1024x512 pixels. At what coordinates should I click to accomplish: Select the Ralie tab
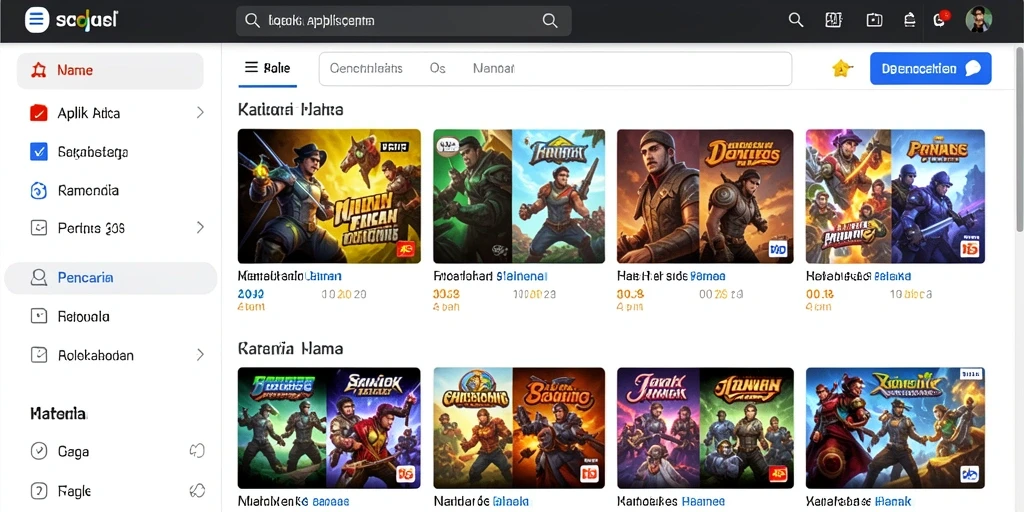coord(267,68)
